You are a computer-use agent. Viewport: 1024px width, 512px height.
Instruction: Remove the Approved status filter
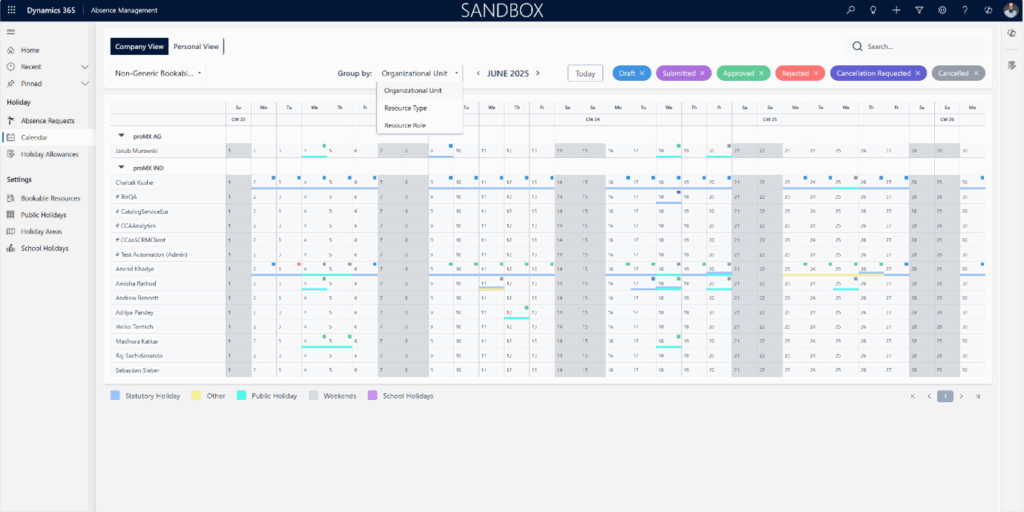point(761,74)
